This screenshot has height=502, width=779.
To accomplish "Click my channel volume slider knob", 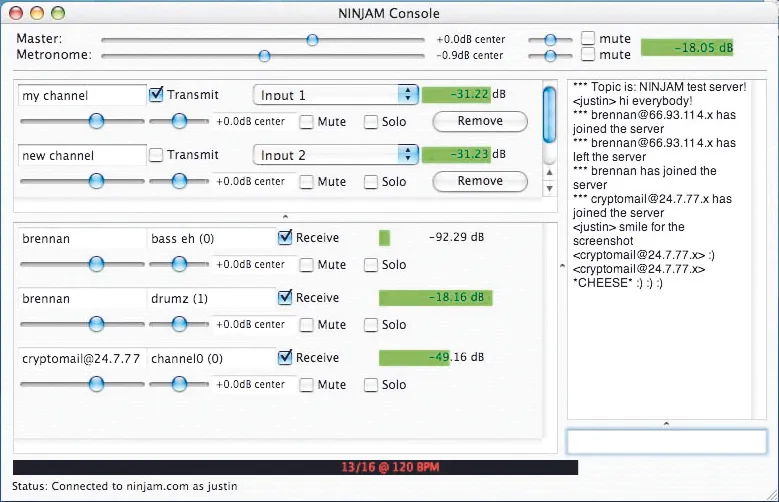I will (96, 121).
